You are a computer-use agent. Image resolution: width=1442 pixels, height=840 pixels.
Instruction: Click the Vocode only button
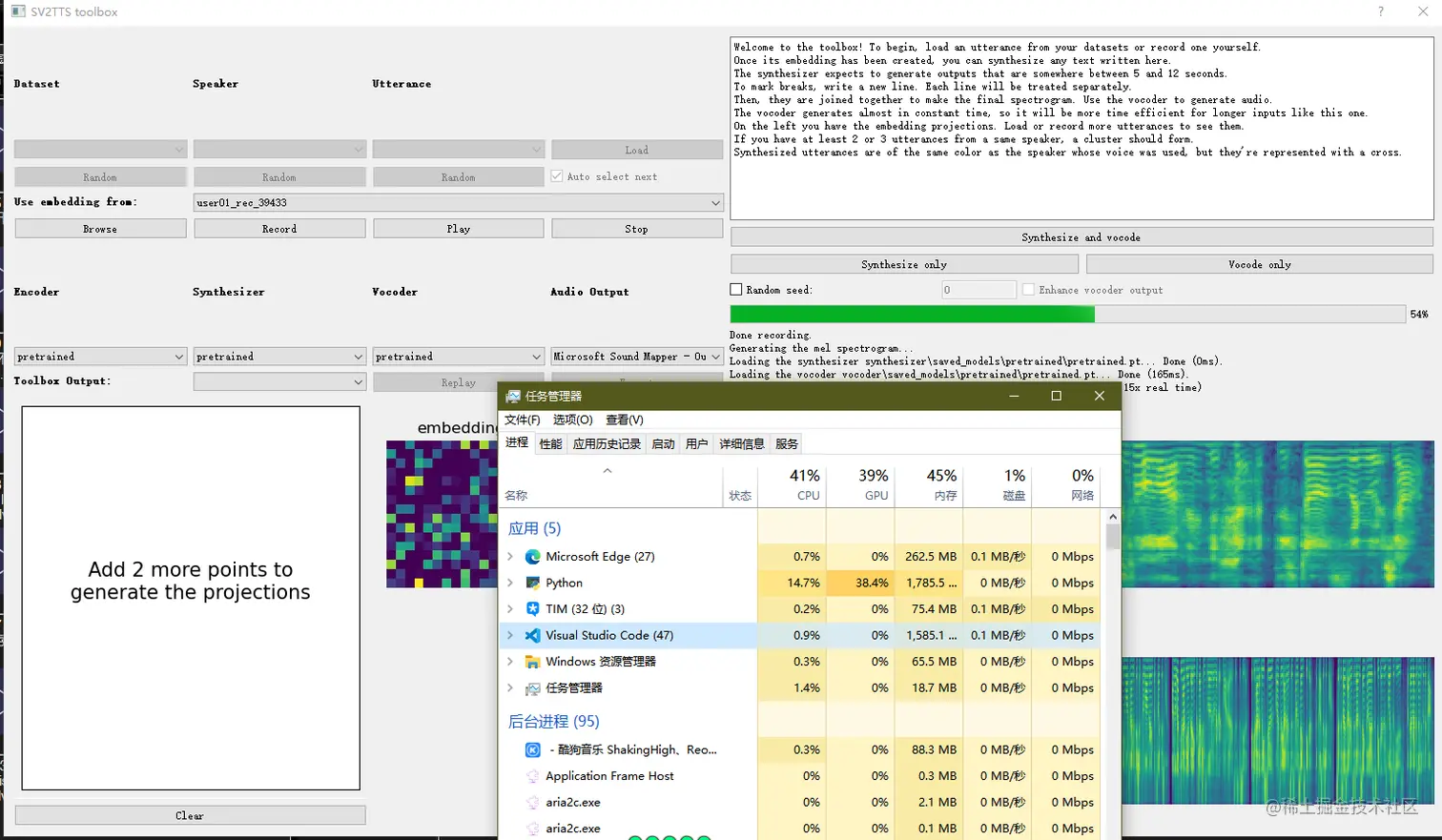(x=1260, y=264)
